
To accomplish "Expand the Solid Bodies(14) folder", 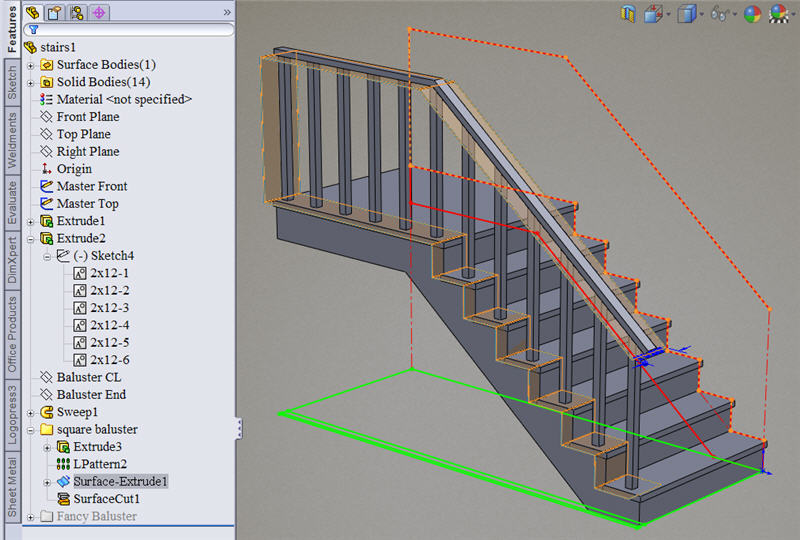I will pyautogui.click(x=31, y=83).
